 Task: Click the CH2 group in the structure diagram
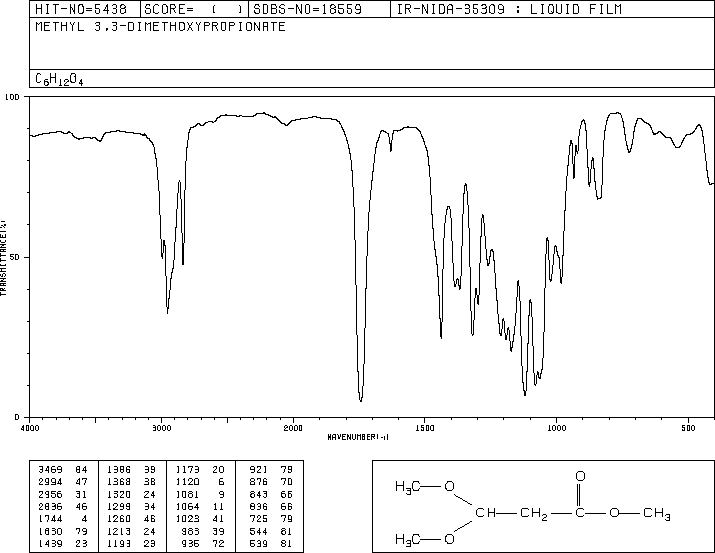tap(534, 514)
